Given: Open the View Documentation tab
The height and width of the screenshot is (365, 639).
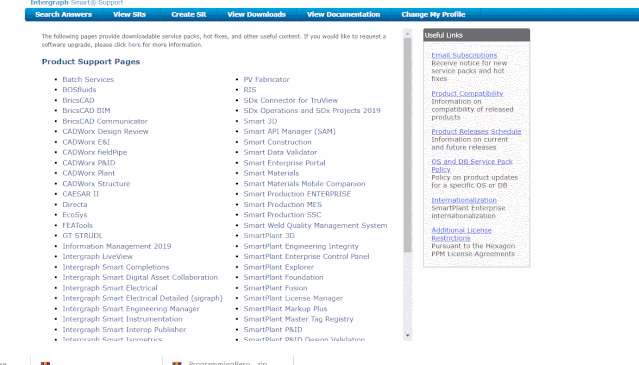Looking at the screenshot, I should (344, 15).
